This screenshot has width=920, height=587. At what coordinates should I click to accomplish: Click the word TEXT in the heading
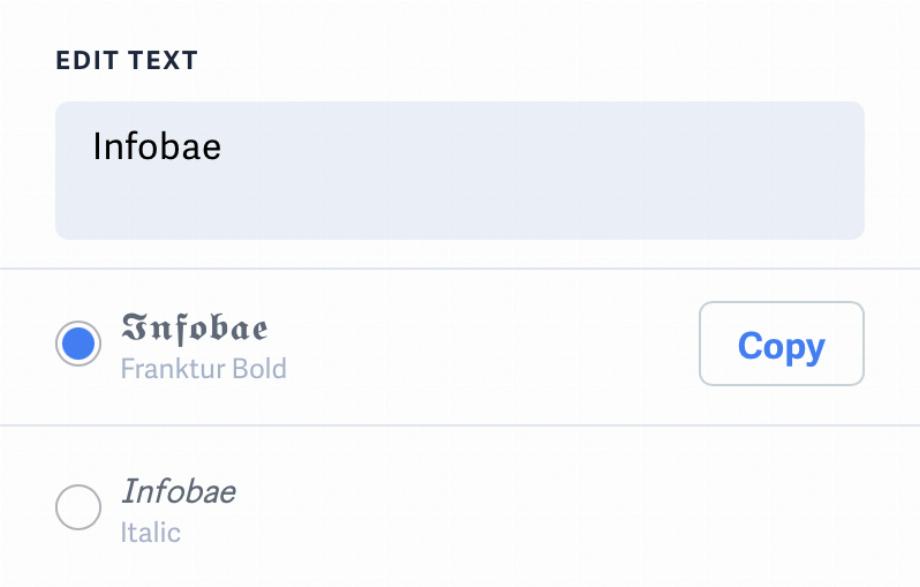(x=164, y=60)
